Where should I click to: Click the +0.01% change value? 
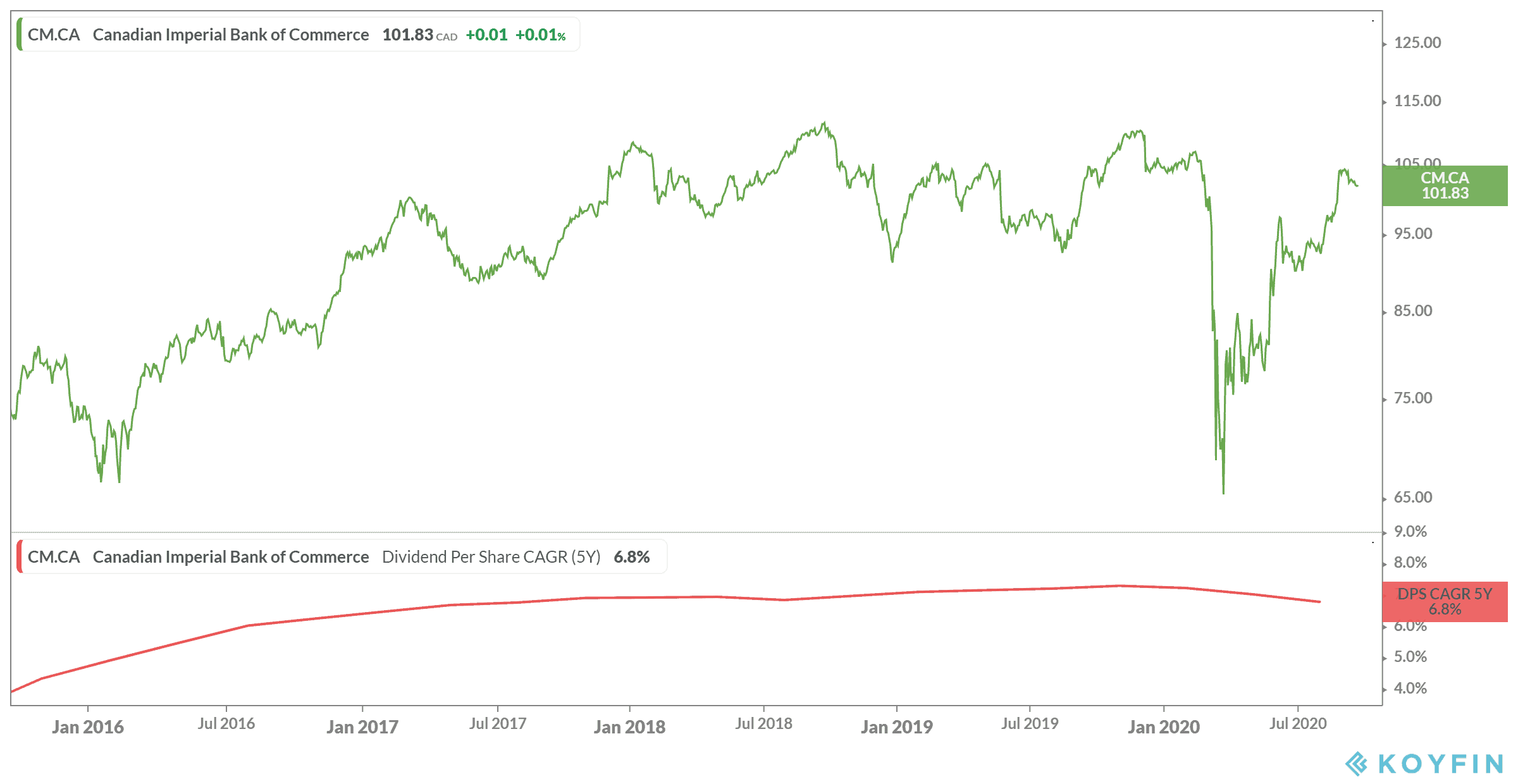(540, 35)
